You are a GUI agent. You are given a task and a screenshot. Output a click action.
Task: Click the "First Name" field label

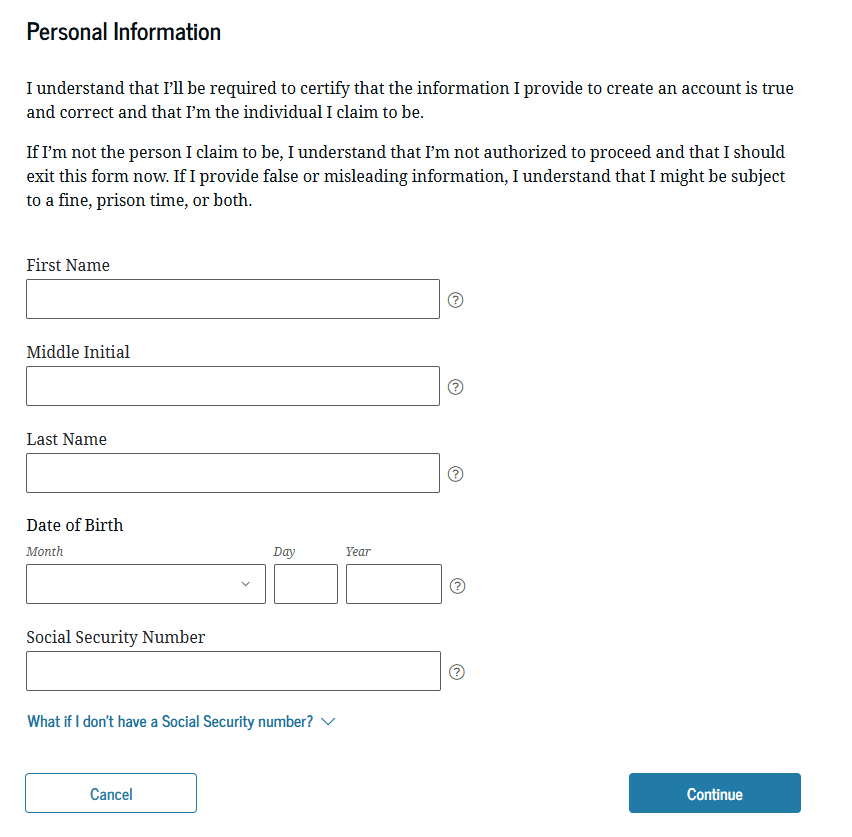click(x=68, y=265)
